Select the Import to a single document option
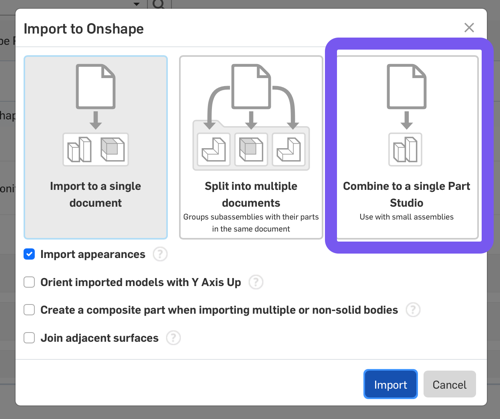This screenshot has width=500, height=419. point(96,147)
